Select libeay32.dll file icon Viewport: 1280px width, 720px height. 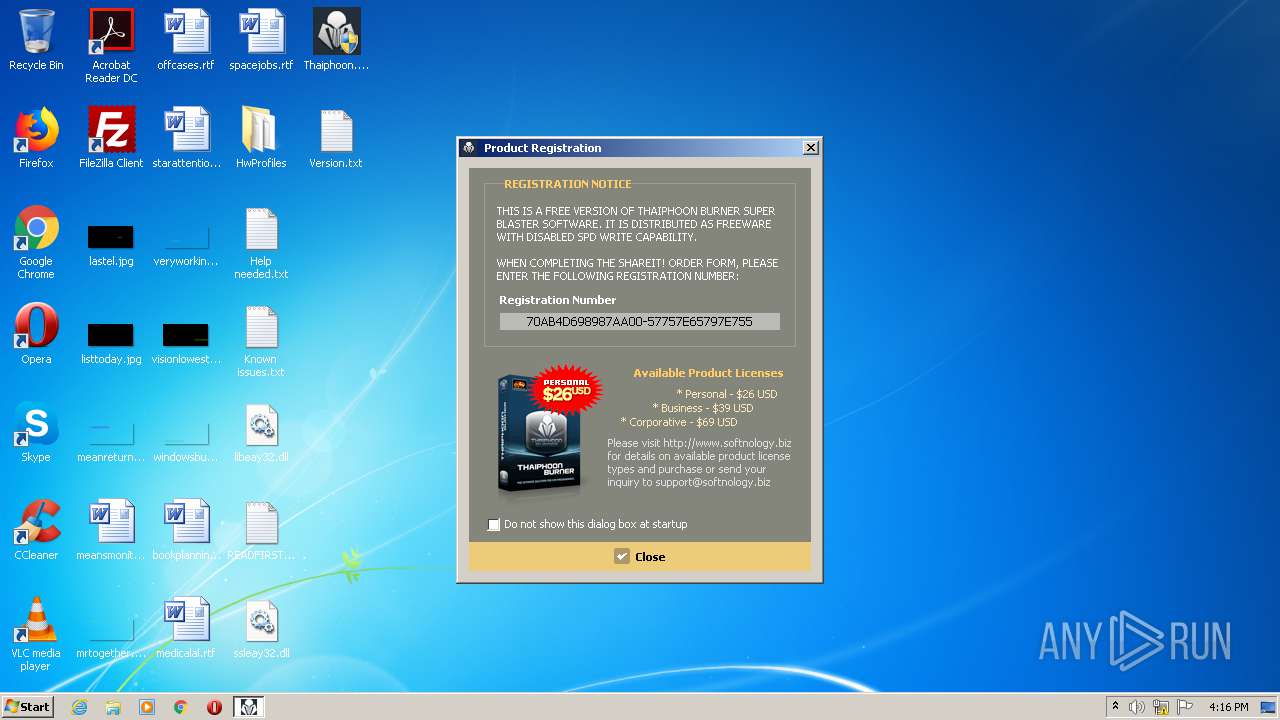[261, 432]
